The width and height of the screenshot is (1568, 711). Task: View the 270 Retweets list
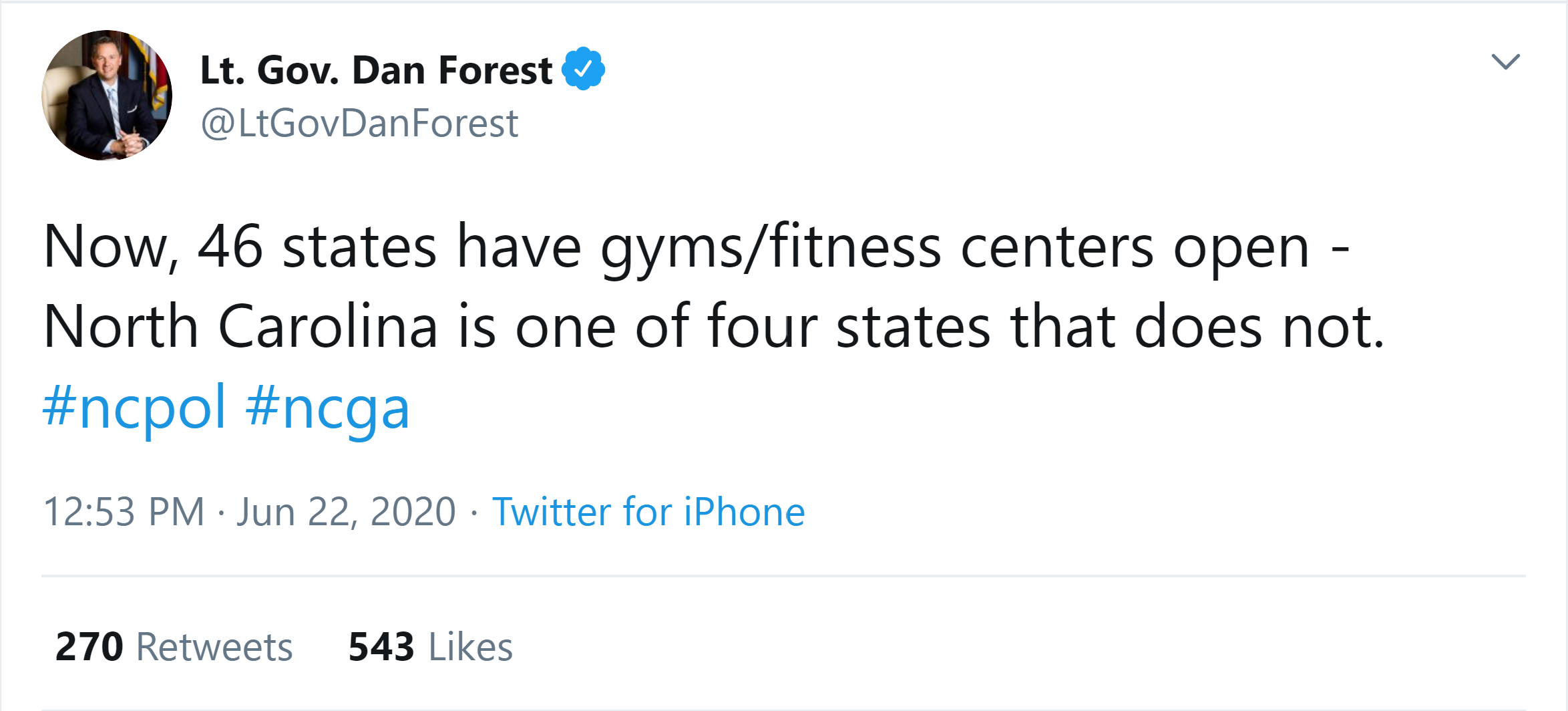175,646
